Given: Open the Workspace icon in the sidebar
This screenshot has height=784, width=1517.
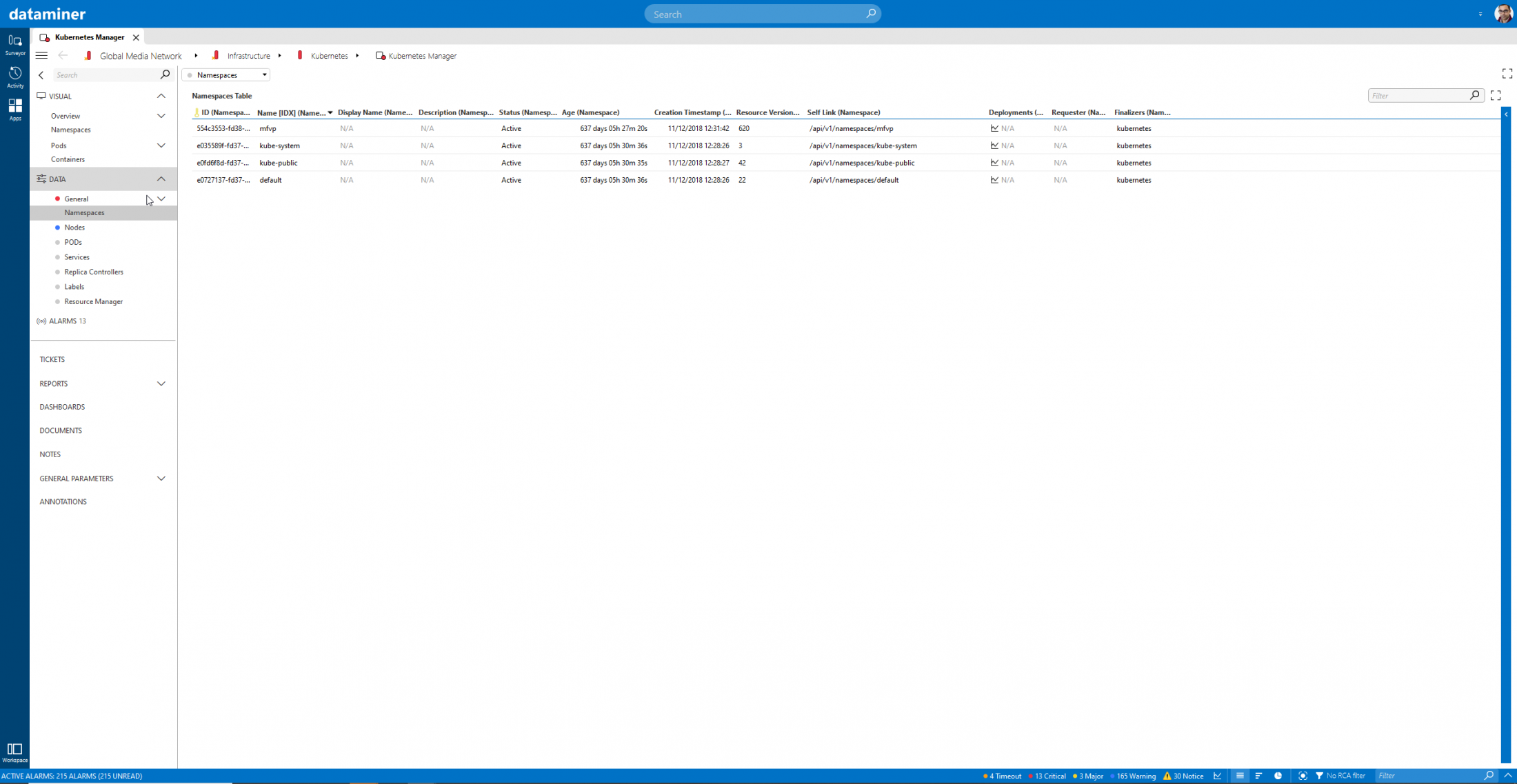Looking at the screenshot, I should pyautogui.click(x=14, y=752).
